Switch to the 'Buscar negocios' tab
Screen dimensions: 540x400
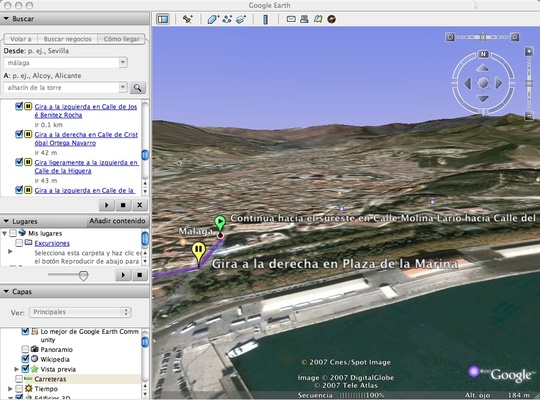coord(68,39)
